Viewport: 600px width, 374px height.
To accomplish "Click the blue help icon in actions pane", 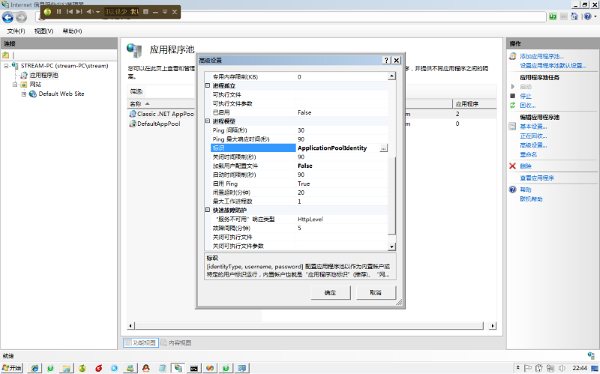I will tap(513, 189).
